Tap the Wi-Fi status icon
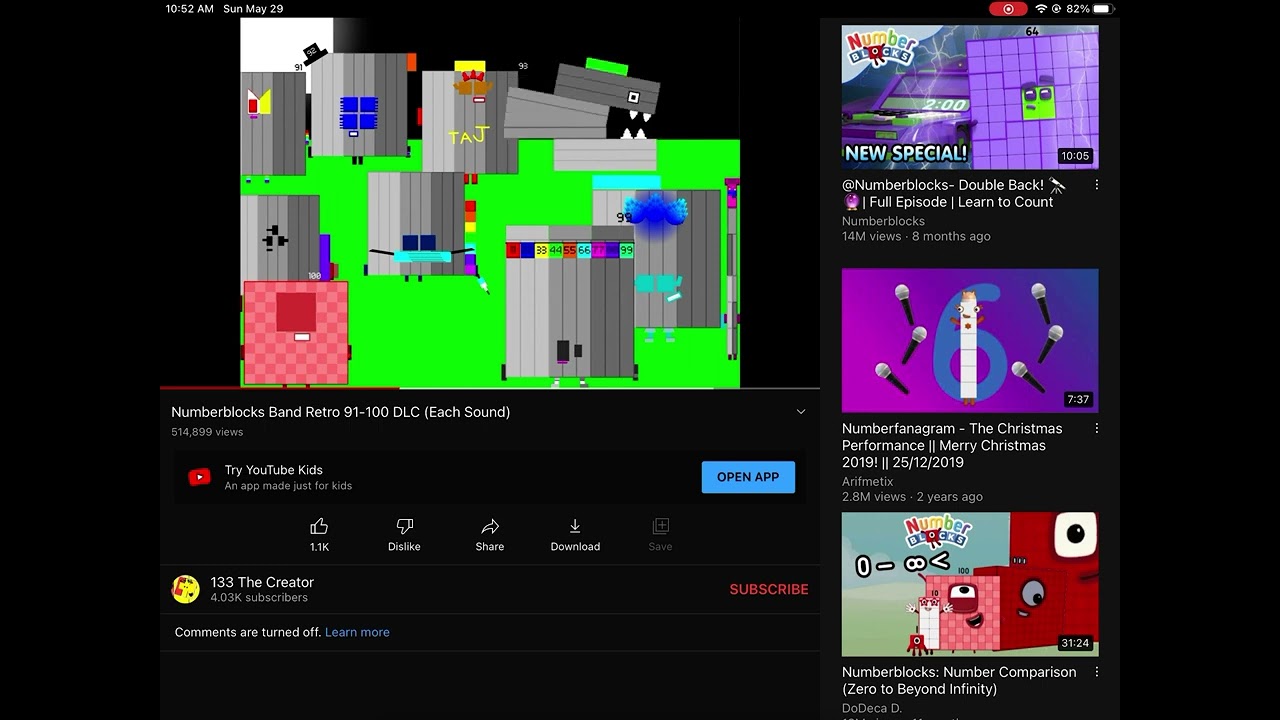1280x720 pixels. pyautogui.click(x=1041, y=9)
